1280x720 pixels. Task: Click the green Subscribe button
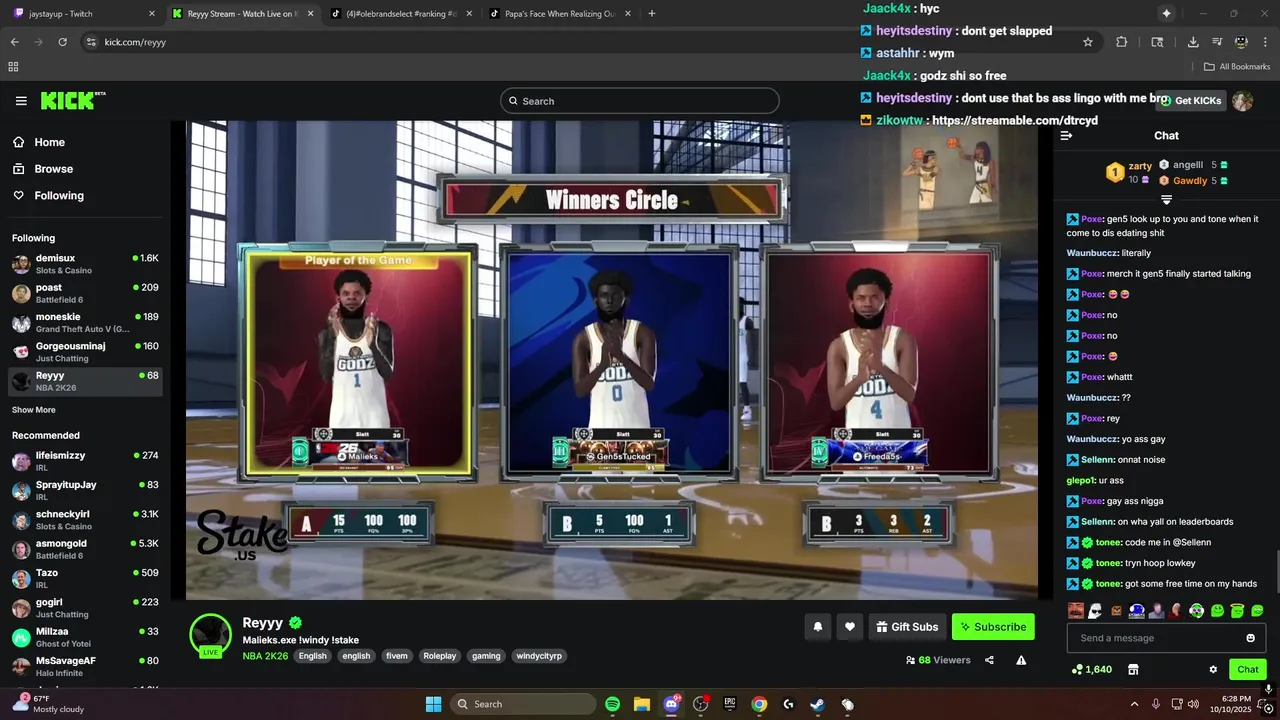[993, 627]
